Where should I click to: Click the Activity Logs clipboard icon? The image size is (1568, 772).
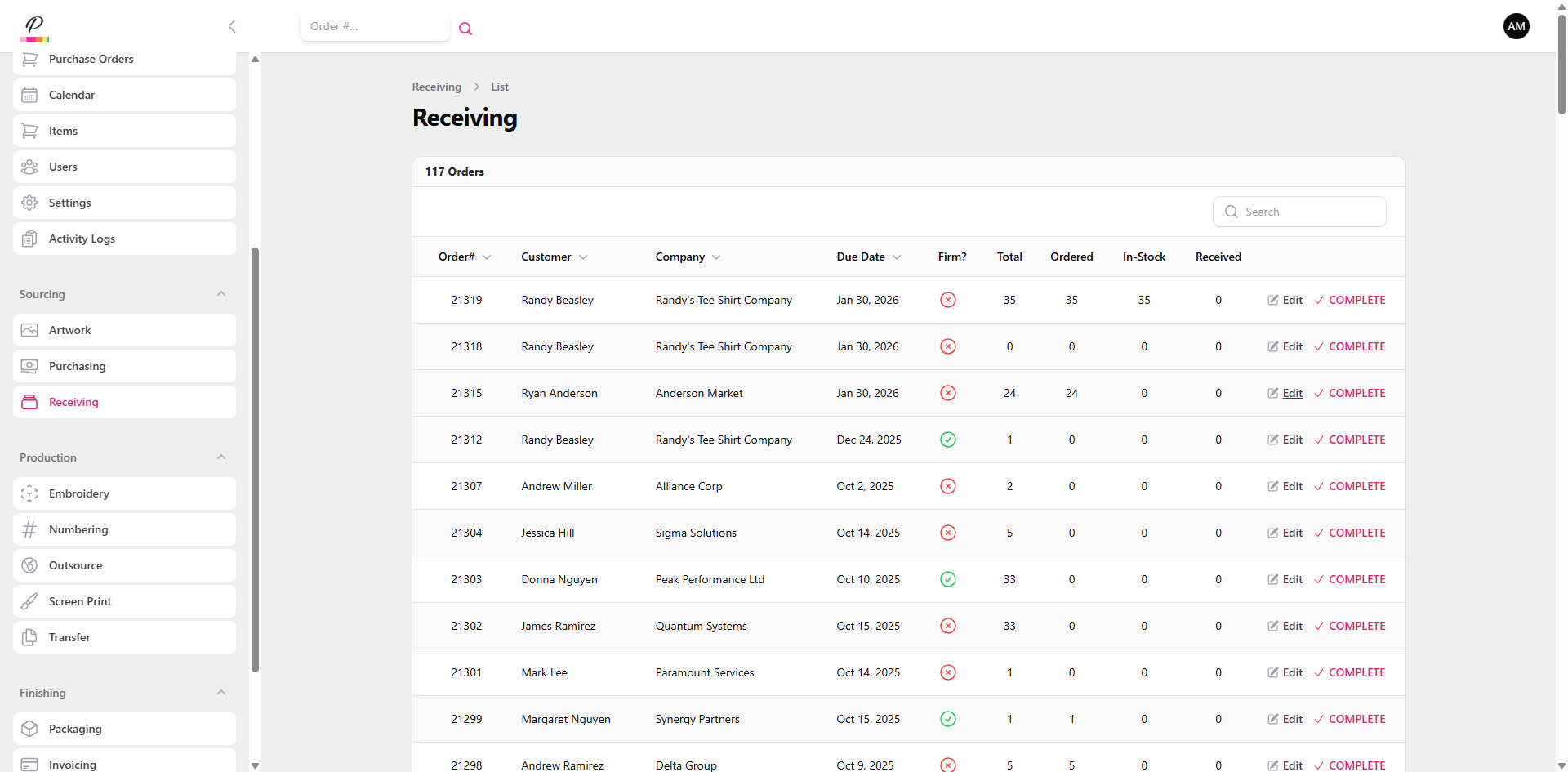(29, 239)
